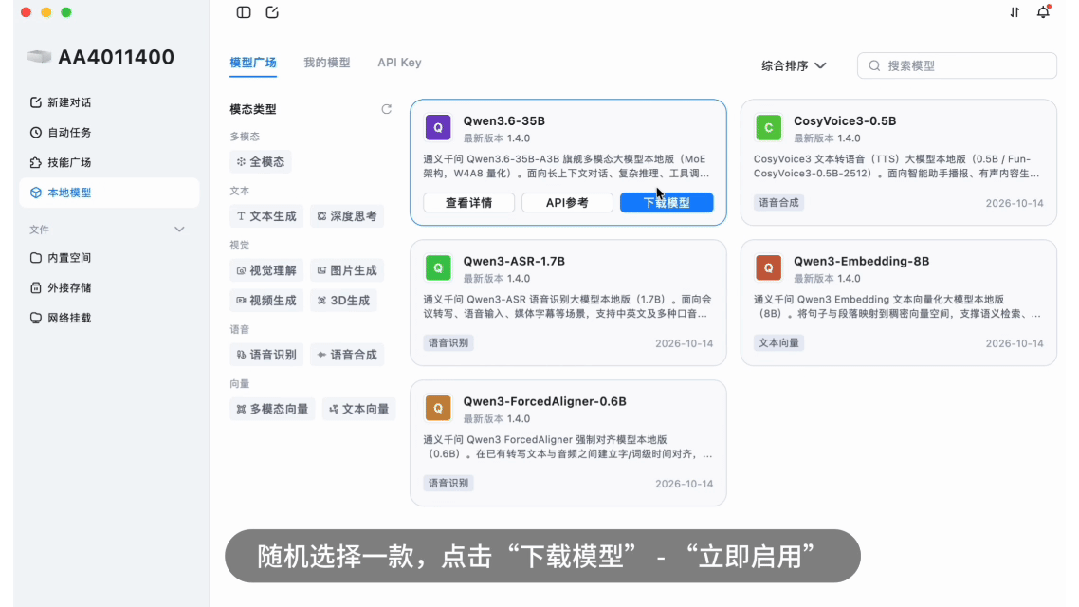Screen dimensions: 1079x607
Task: Click the 文本向量 tag on the Qwen3-Embedding card
Action: point(778,343)
